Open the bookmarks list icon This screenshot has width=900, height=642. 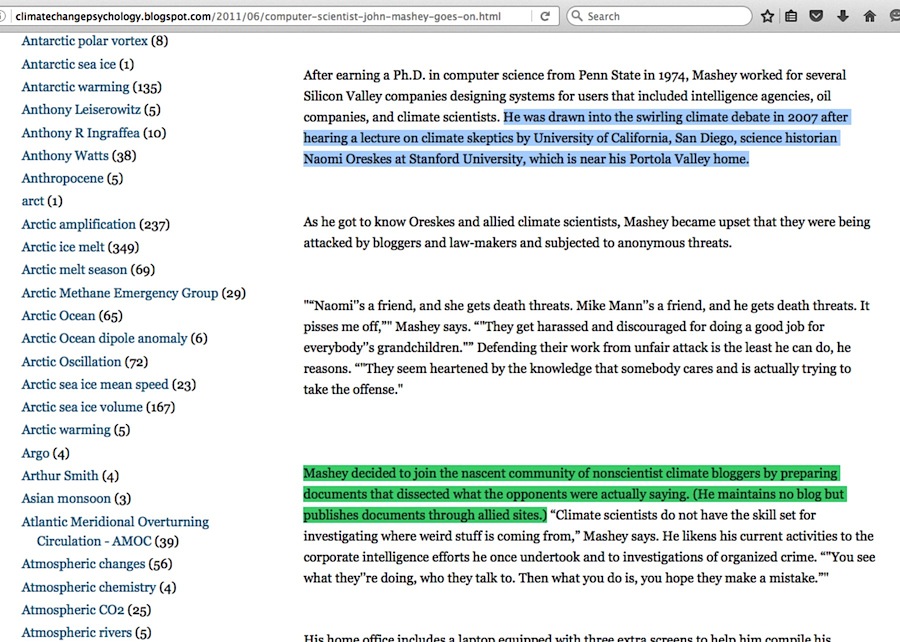click(x=792, y=17)
